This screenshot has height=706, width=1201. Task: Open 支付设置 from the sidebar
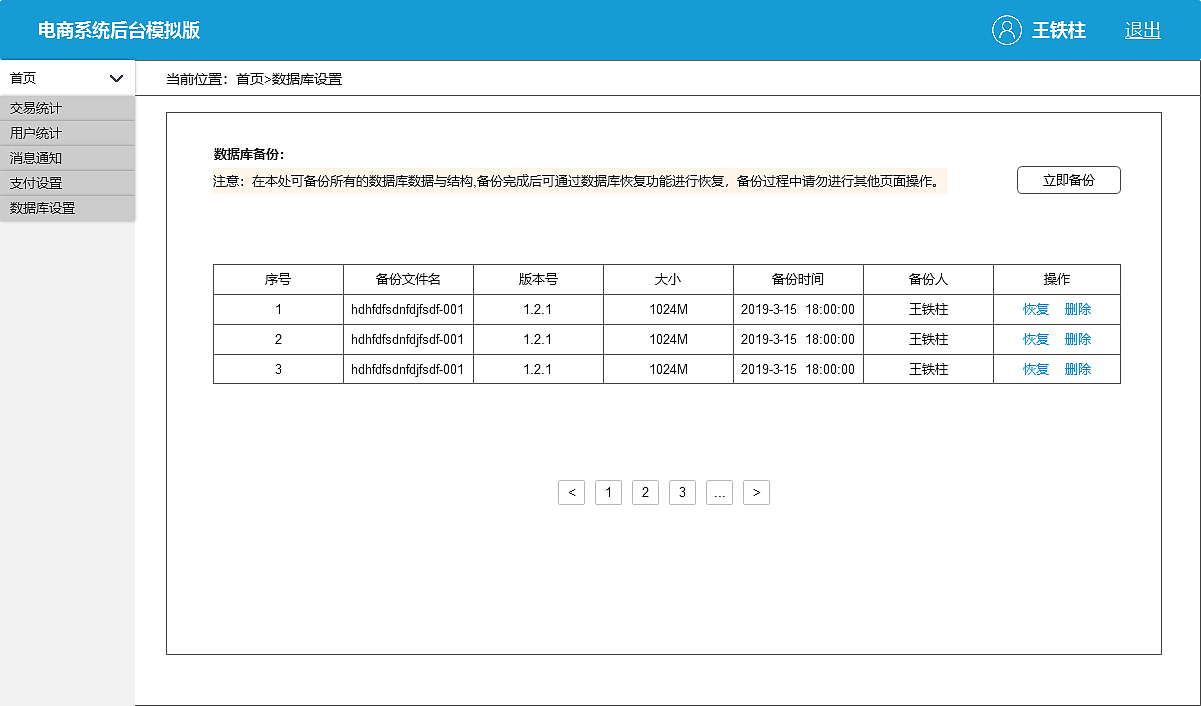(35, 182)
